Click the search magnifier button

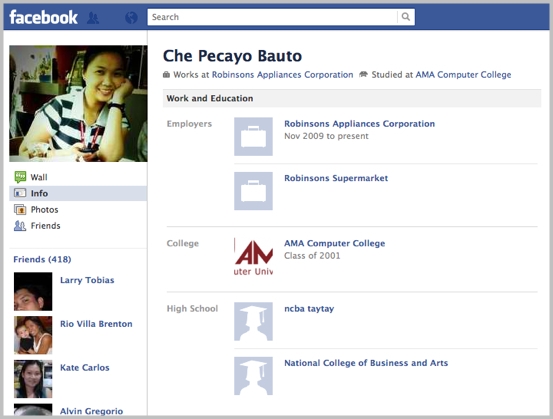click(x=406, y=17)
